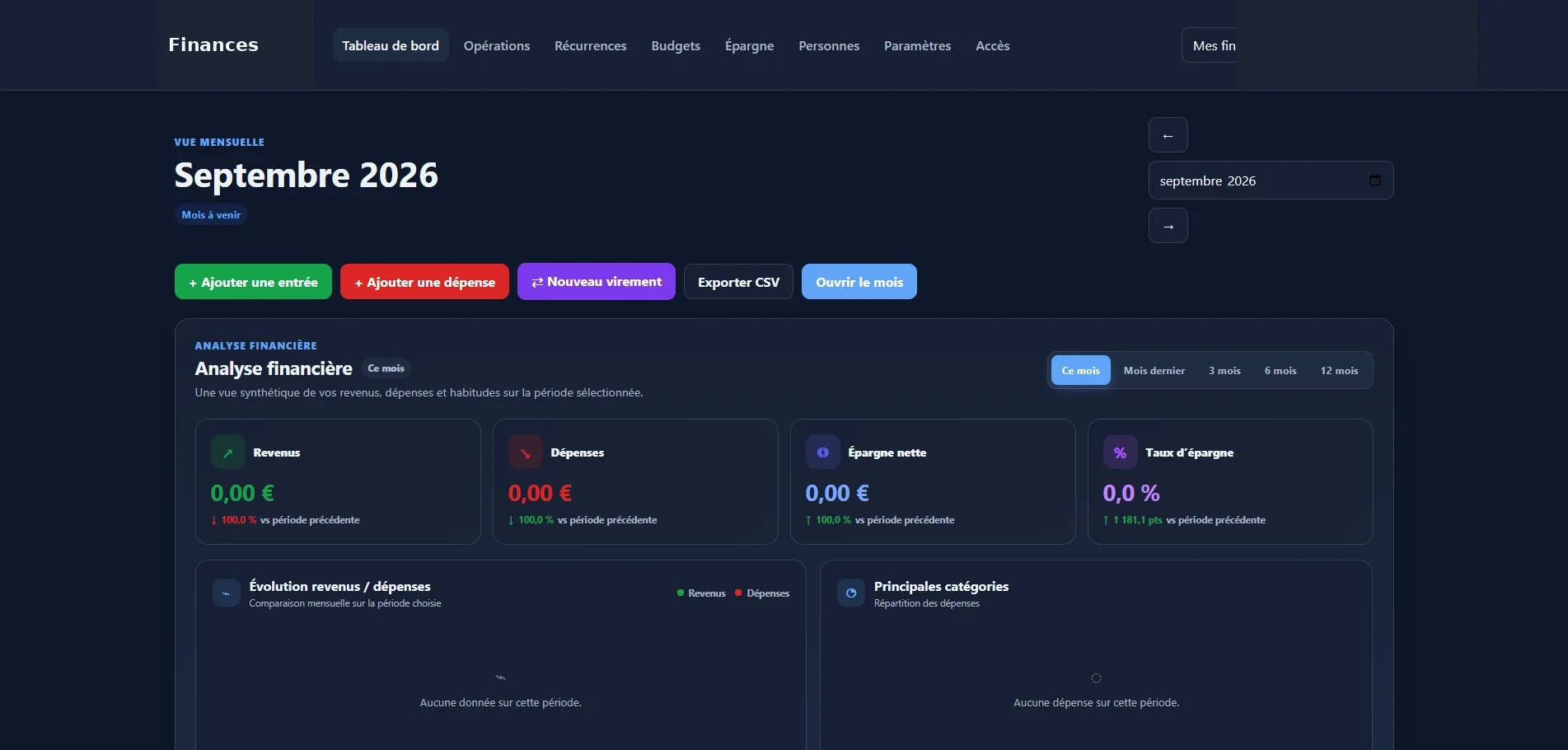The height and width of the screenshot is (750, 1568).
Task: Click the 'Ouvrir le mois' button
Action: point(859,282)
